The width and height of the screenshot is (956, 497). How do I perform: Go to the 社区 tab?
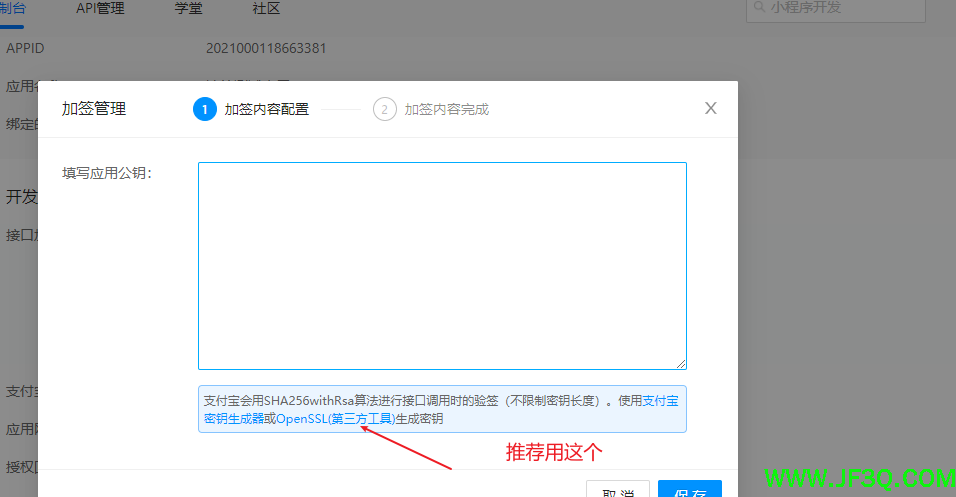[x=266, y=8]
